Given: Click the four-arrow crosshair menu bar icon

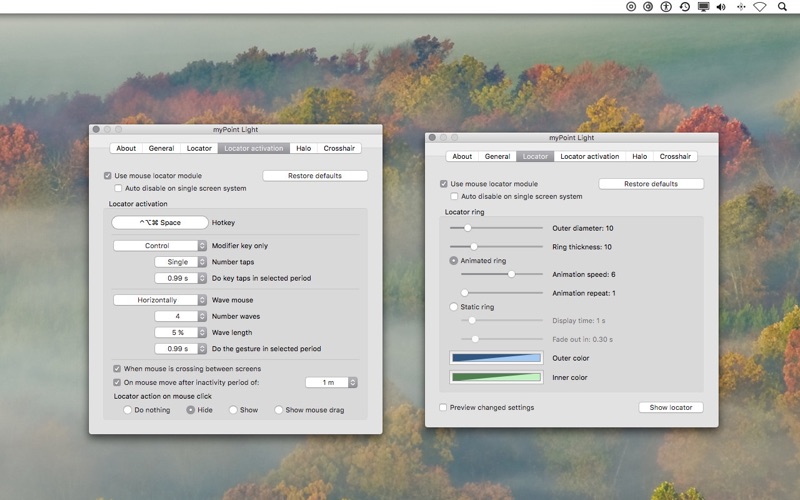Looking at the screenshot, I should pyautogui.click(x=741, y=7).
